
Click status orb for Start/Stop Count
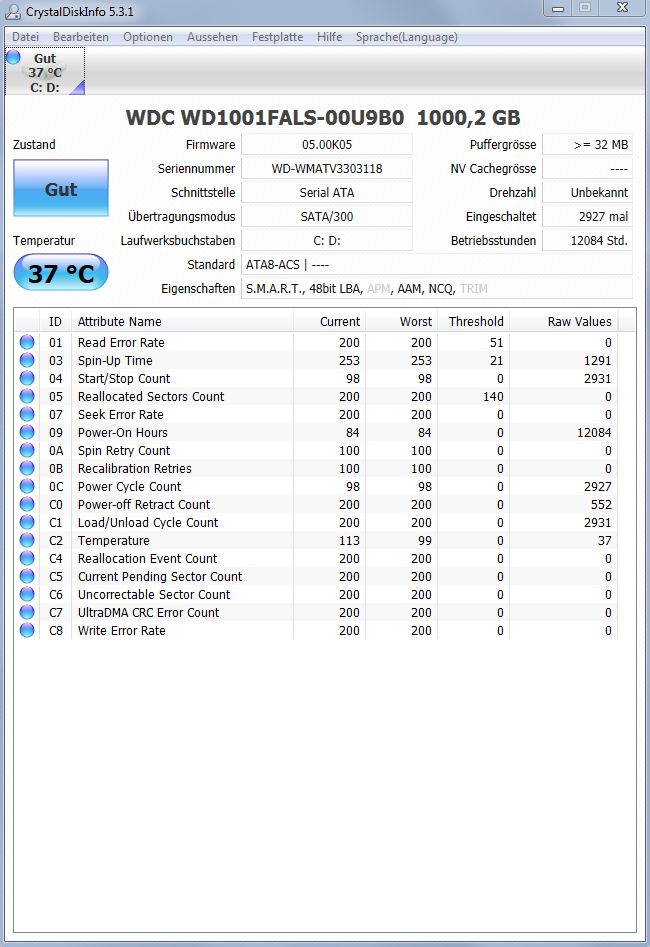[x=27, y=378]
